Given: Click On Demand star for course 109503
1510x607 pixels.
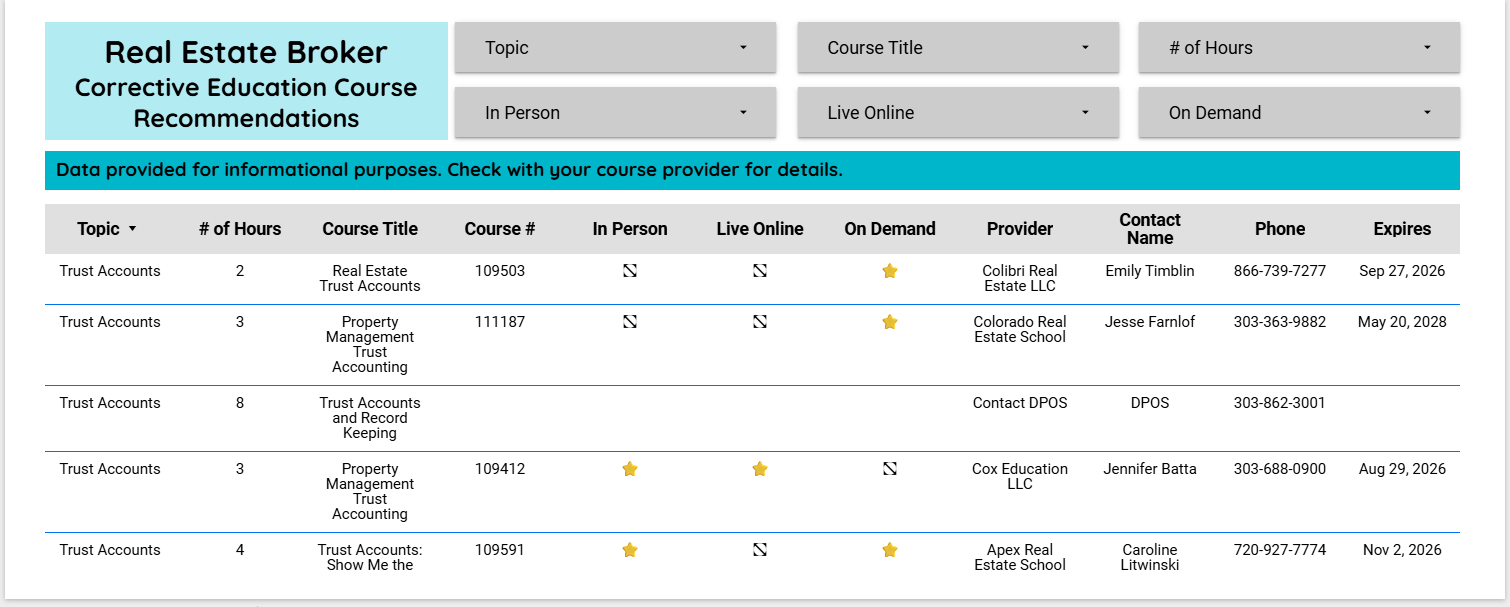Looking at the screenshot, I should 890,271.
